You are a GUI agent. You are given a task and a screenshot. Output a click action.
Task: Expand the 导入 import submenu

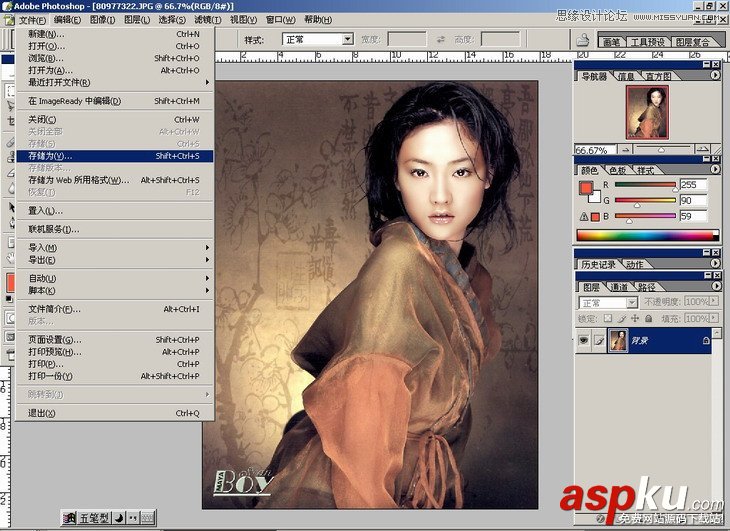115,248
